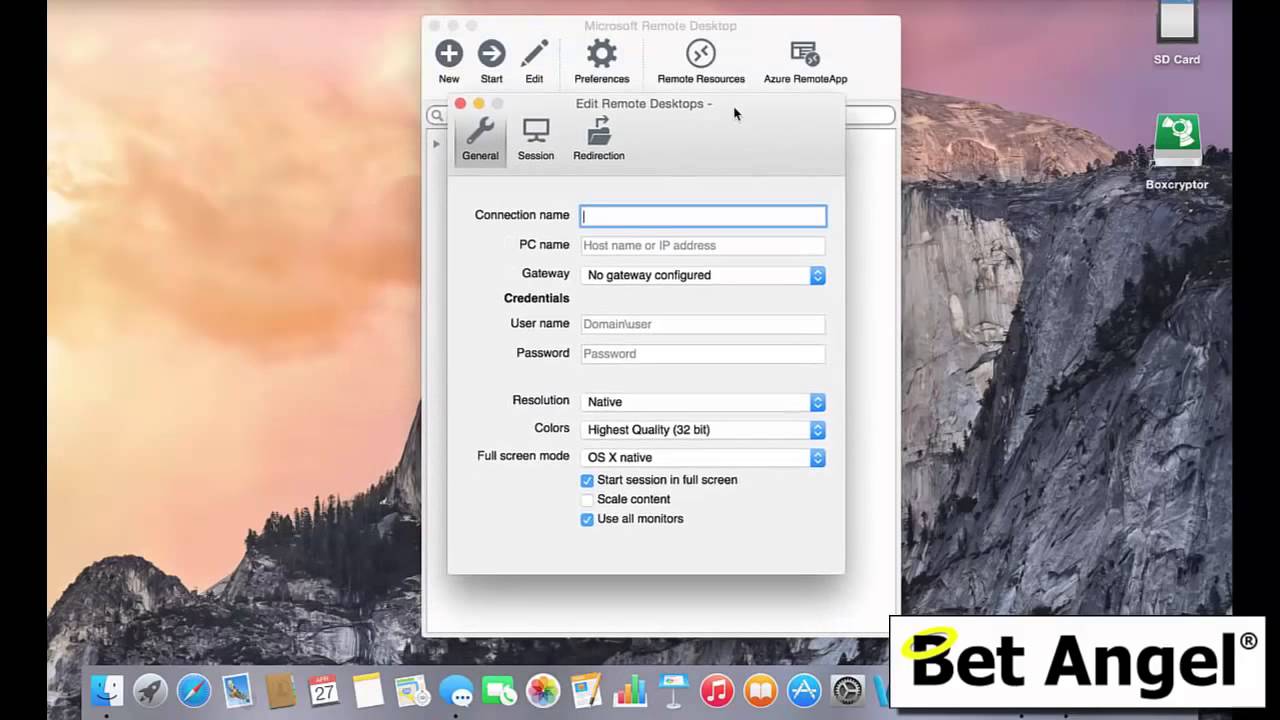Click the New connection toolbar icon

point(449,54)
